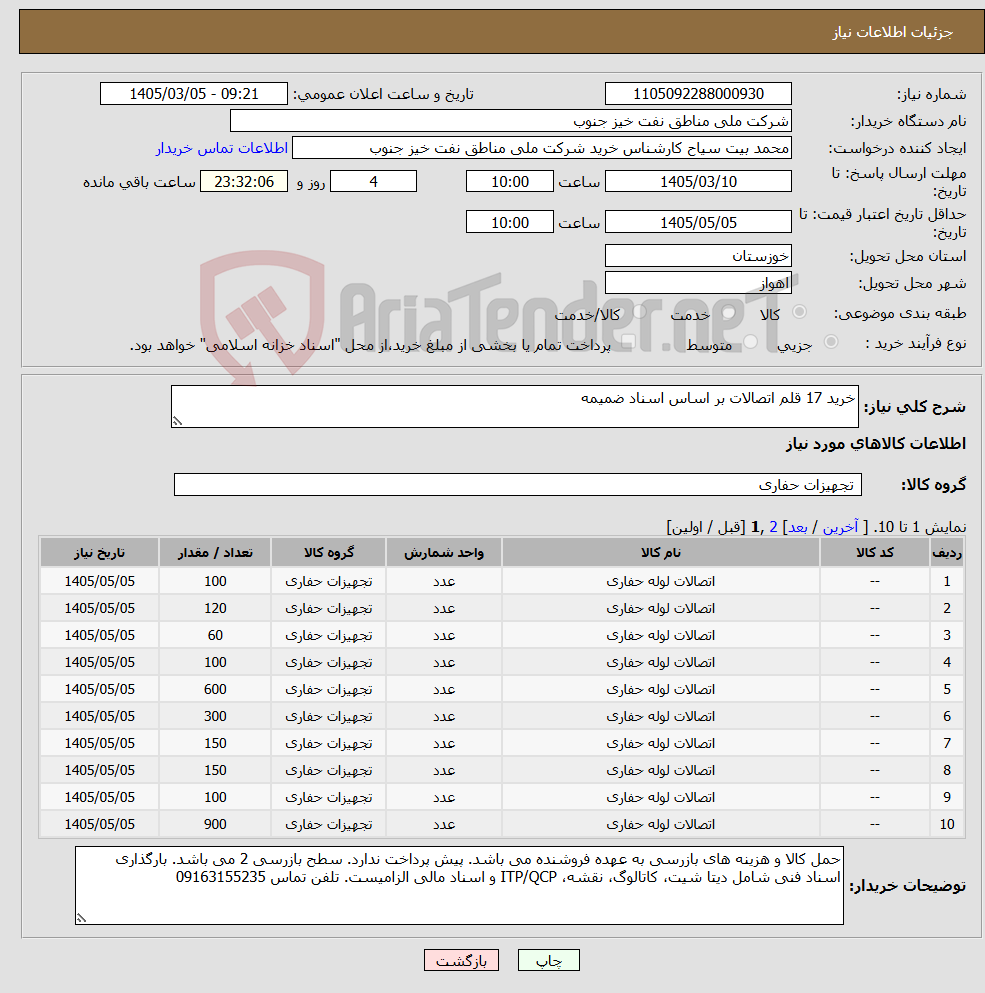
Task: Jump to last page آخرین
Action: pos(840,527)
